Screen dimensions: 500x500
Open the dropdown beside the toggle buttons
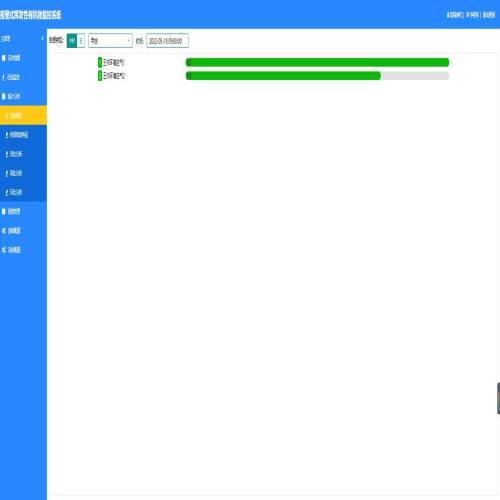click(x=110, y=41)
